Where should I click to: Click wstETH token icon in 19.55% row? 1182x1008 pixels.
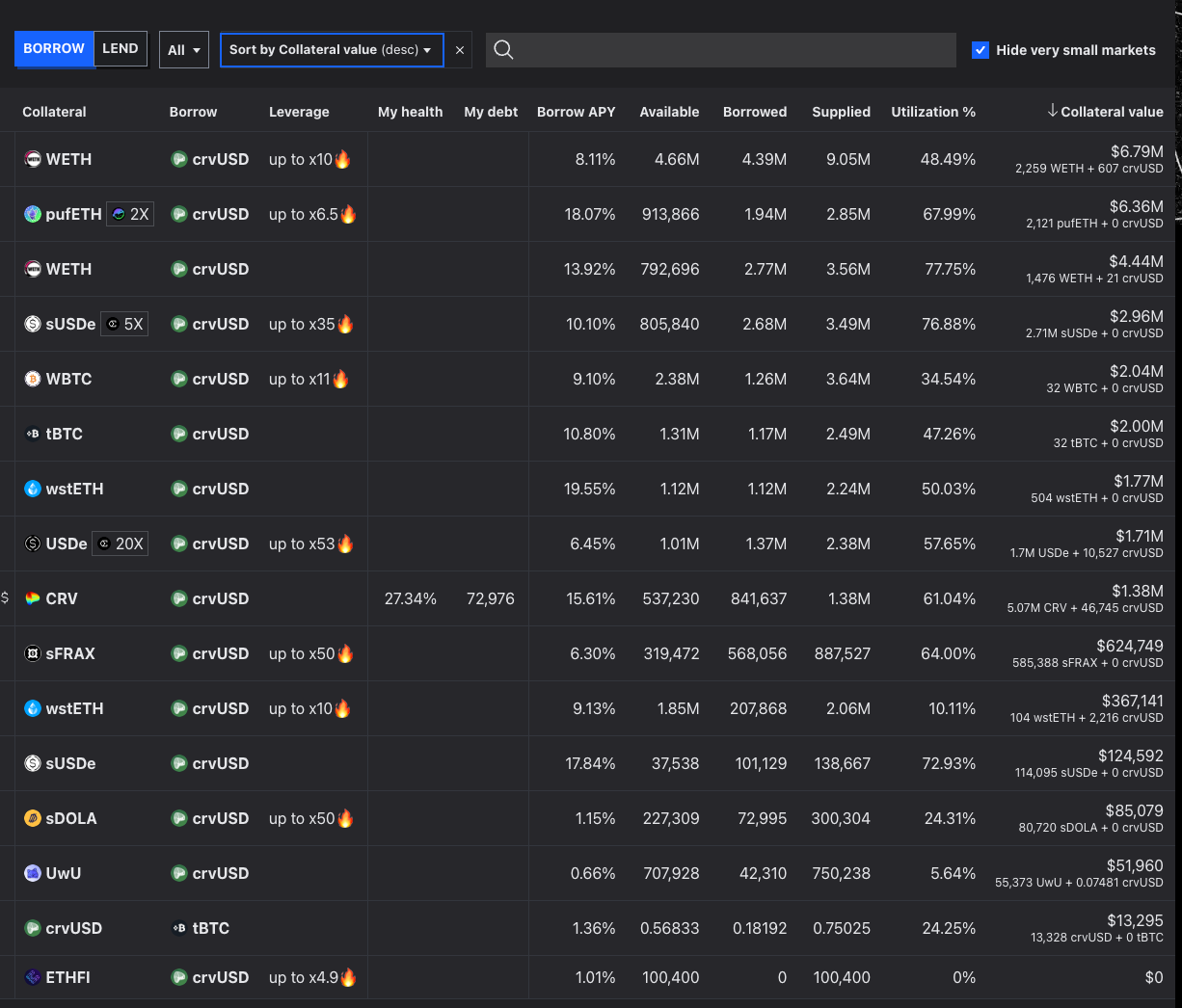click(x=33, y=489)
